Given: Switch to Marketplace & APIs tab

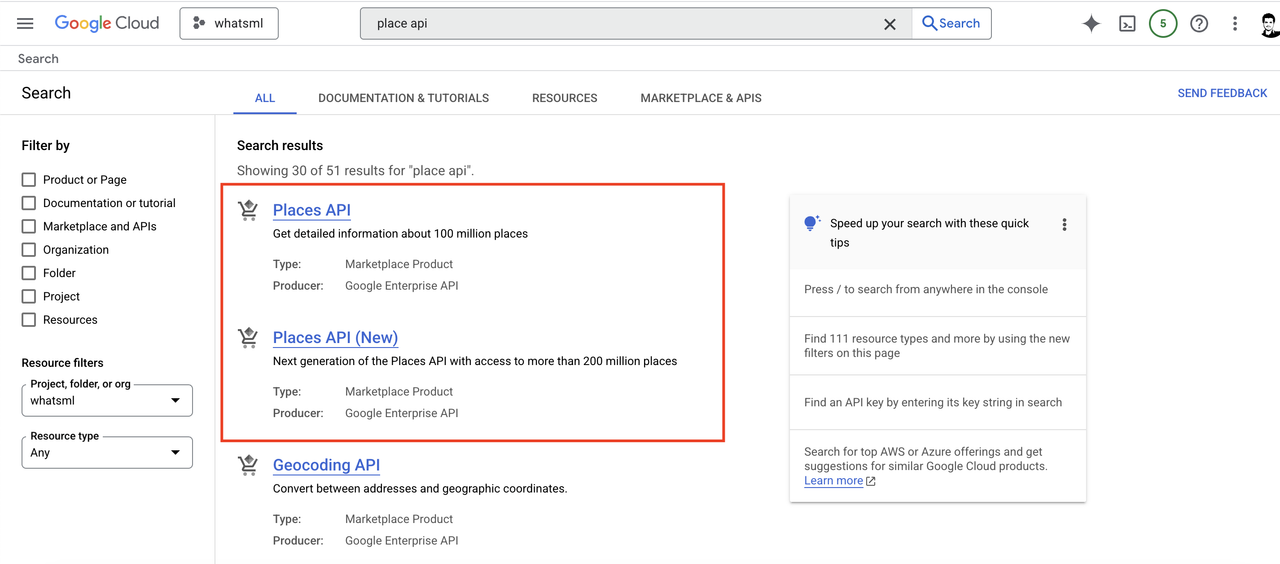Looking at the screenshot, I should 701,98.
